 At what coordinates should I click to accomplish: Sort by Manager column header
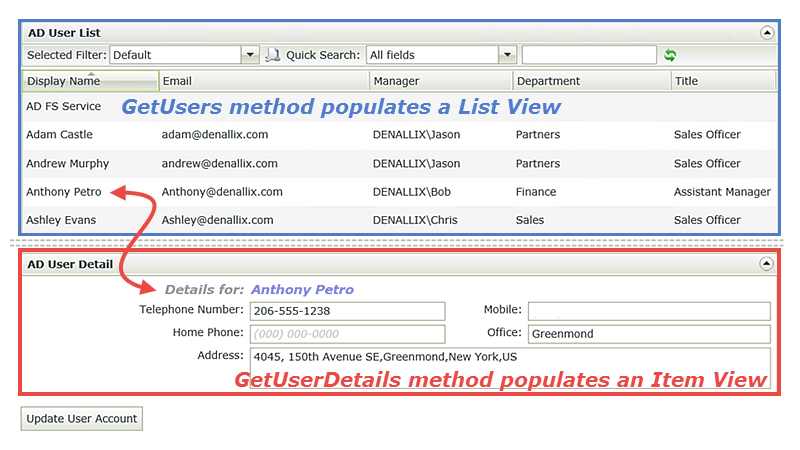coord(441,81)
